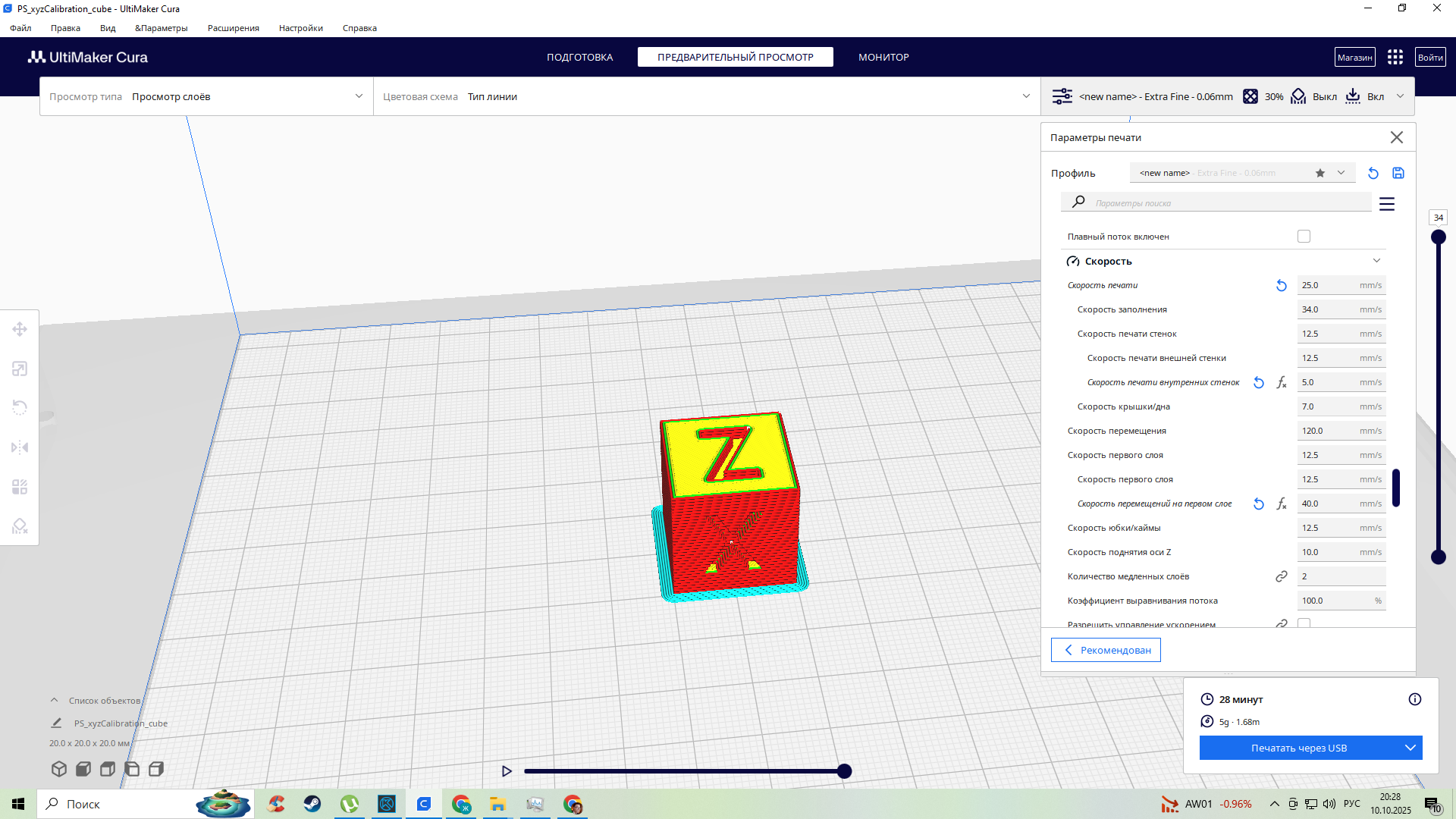Screen dimensions: 1456x819
Task: Switch to the ПОДГОТОВКА tab
Action: pyautogui.click(x=579, y=57)
